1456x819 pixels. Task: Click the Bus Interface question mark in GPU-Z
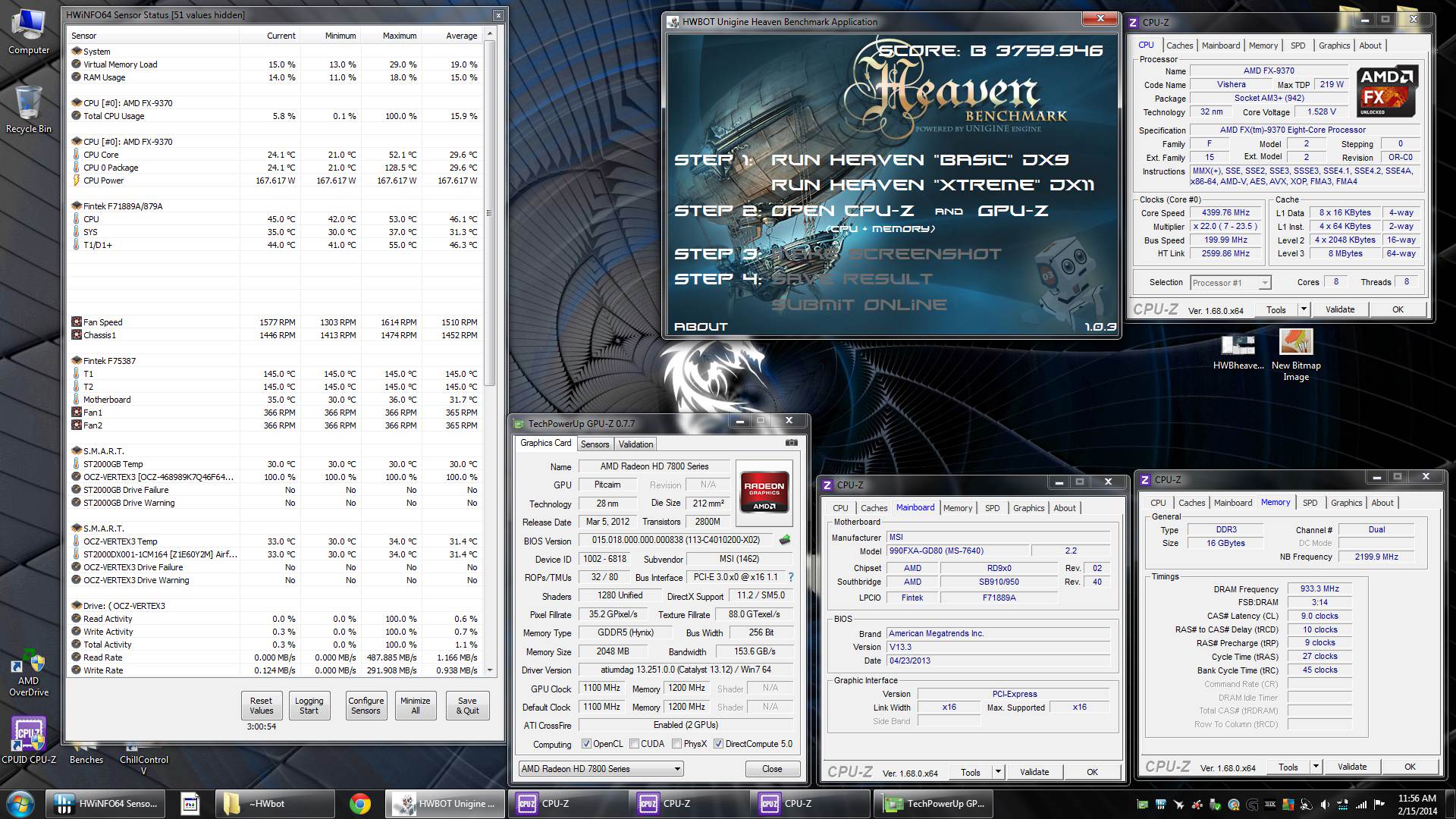[791, 577]
